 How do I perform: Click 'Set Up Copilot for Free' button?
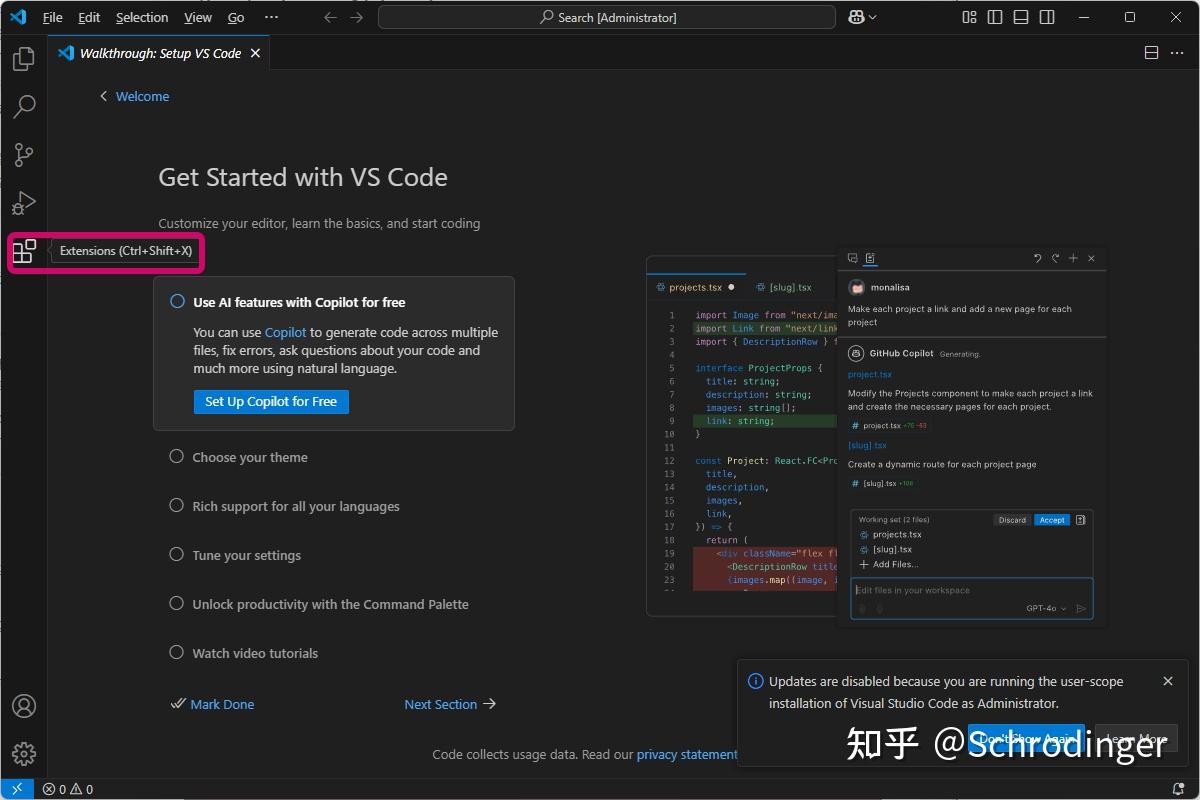coord(271,402)
